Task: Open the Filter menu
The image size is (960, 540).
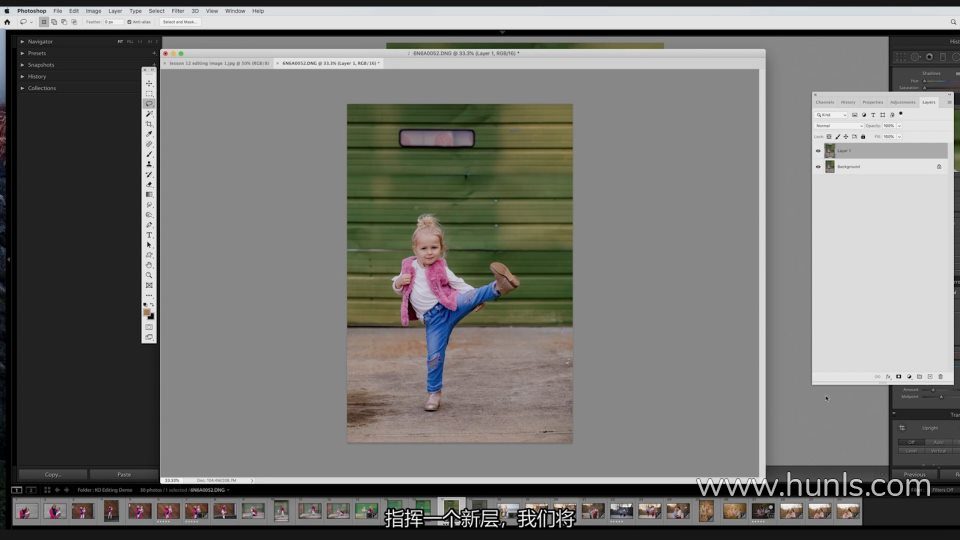Action: click(178, 11)
